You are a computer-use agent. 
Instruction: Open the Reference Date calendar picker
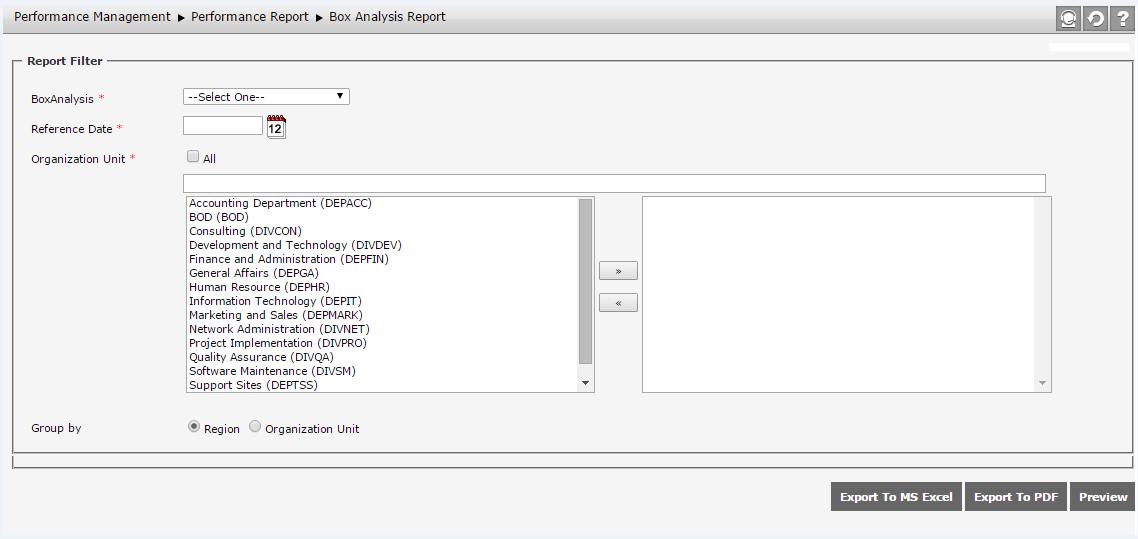[x=276, y=127]
